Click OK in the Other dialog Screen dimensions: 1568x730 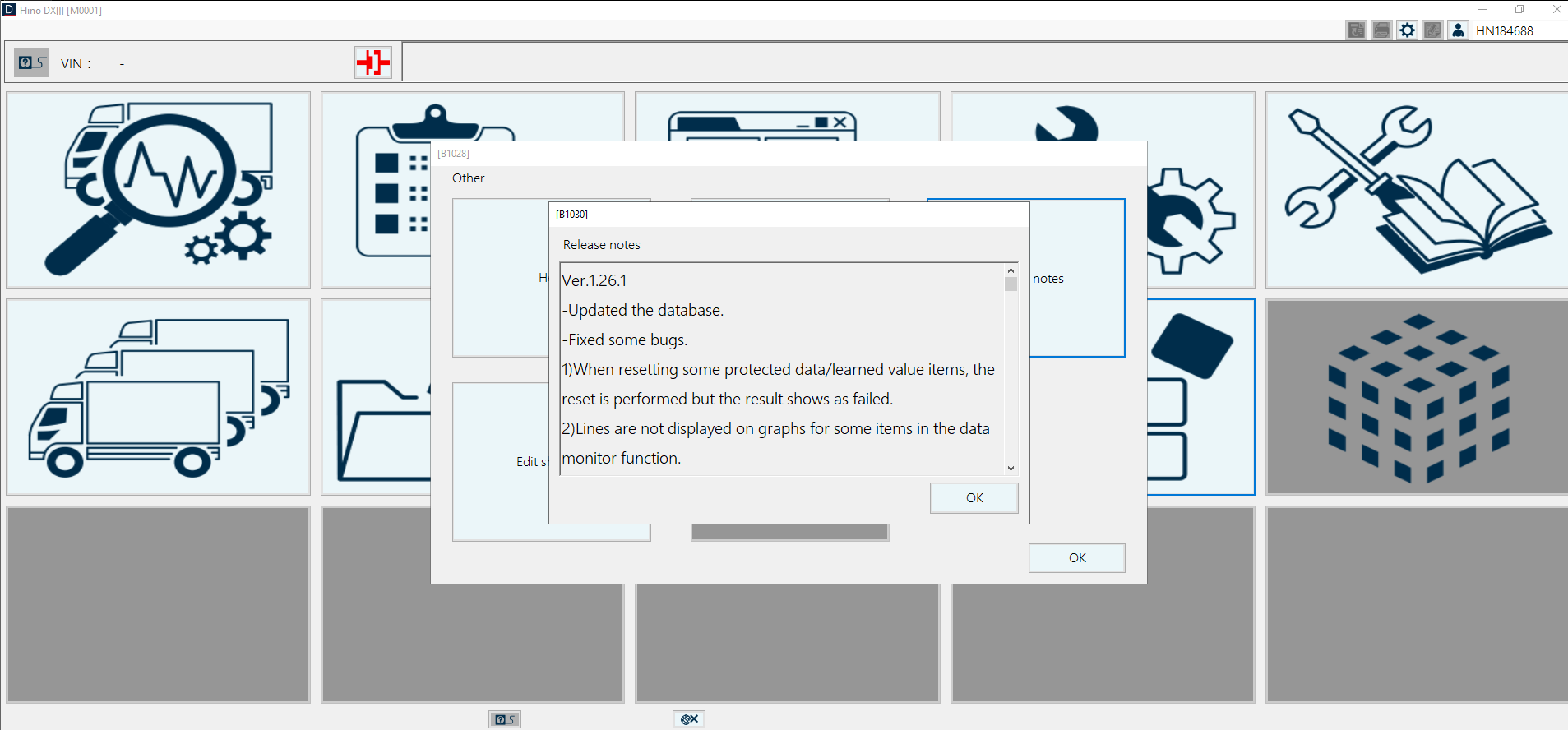[x=1076, y=558]
